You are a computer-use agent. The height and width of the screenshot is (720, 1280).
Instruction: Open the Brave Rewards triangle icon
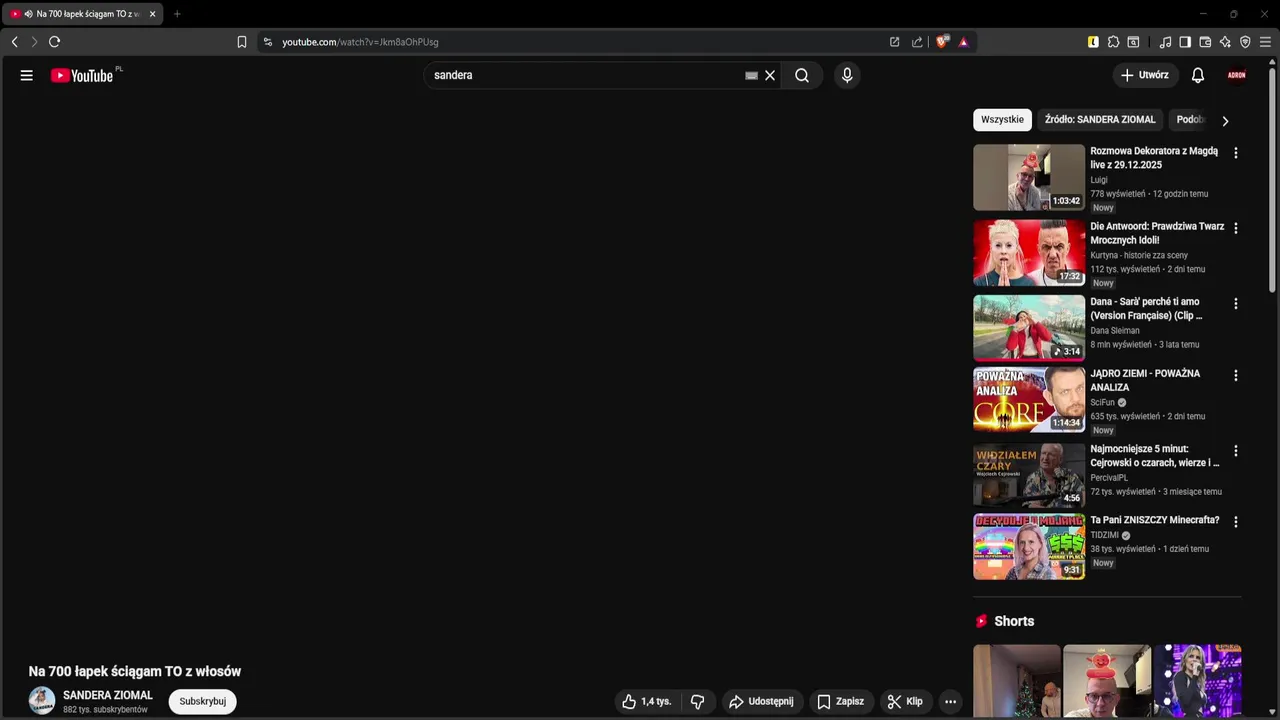point(963,42)
